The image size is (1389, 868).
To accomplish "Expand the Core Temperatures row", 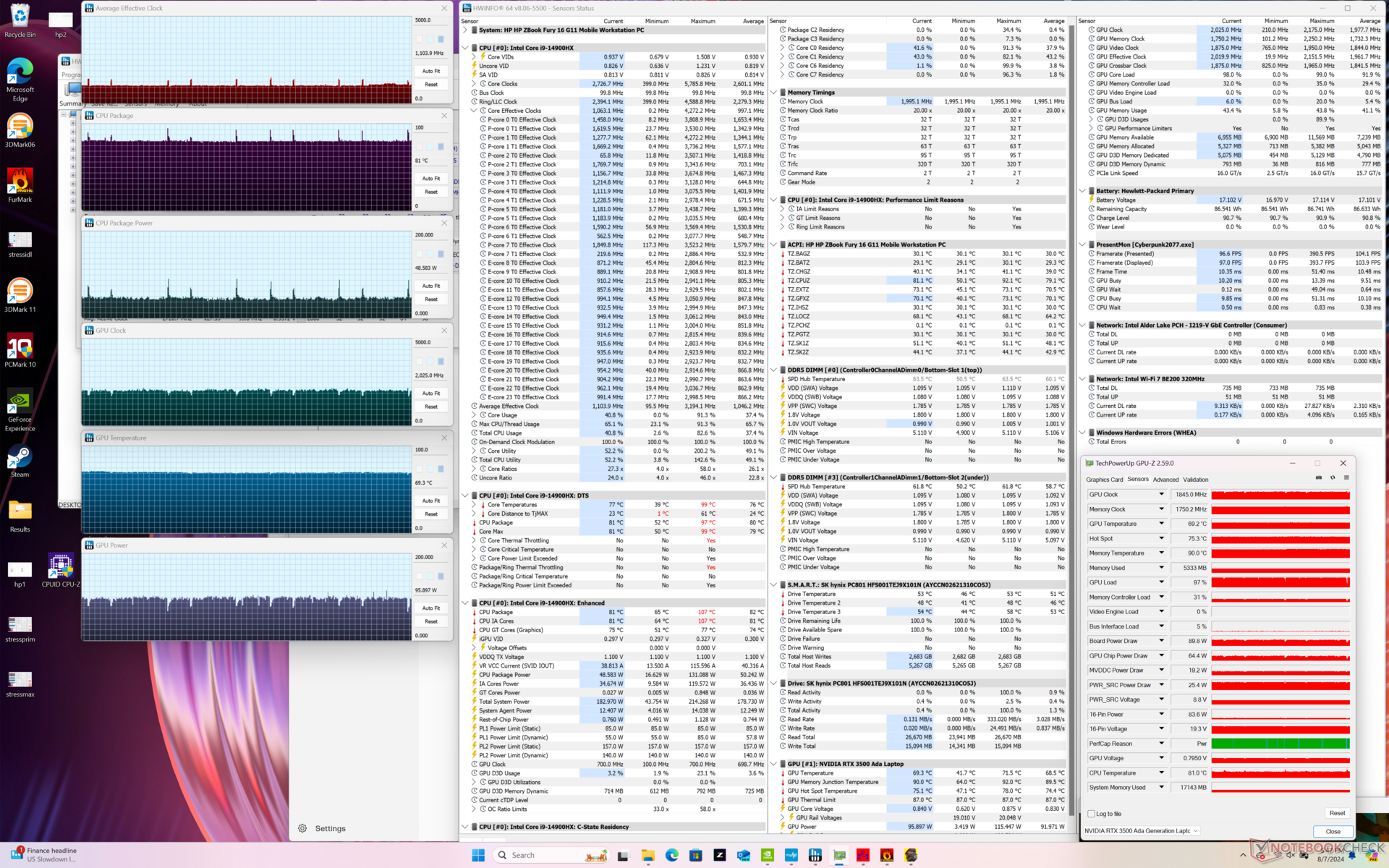I will pos(474,505).
